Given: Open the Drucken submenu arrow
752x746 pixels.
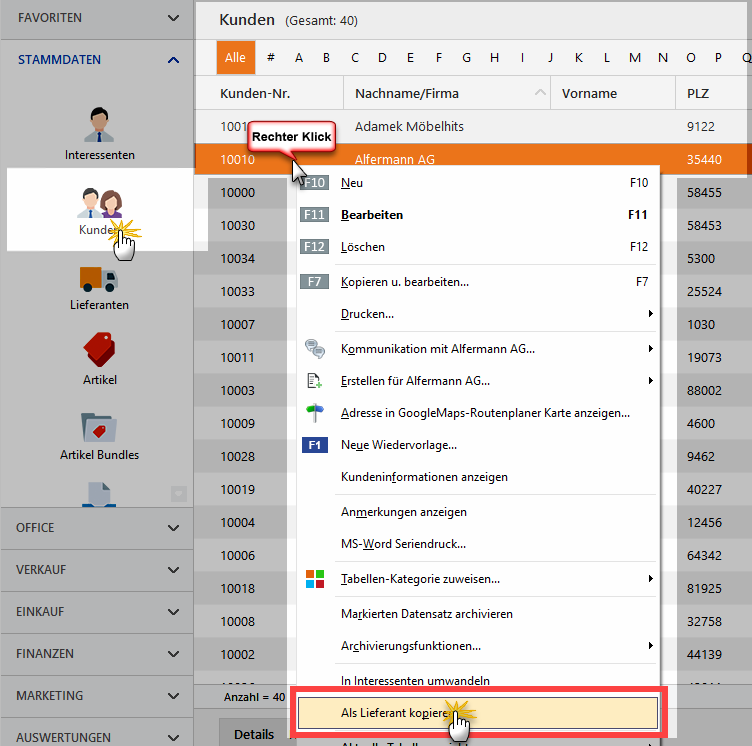Looking at the screenshot, I should pos(650,314).
